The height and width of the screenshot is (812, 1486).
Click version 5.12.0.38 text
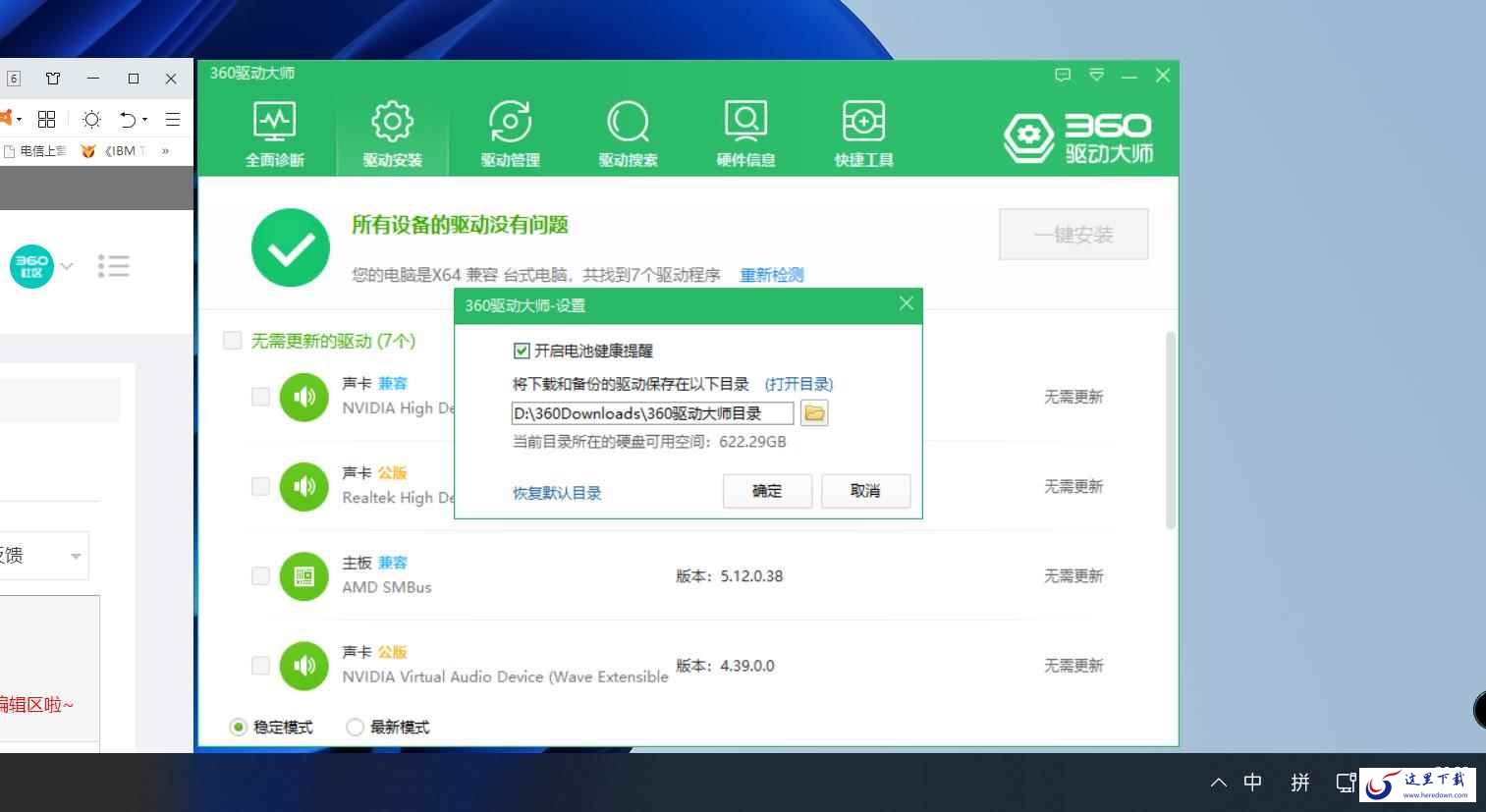[751, 576]
